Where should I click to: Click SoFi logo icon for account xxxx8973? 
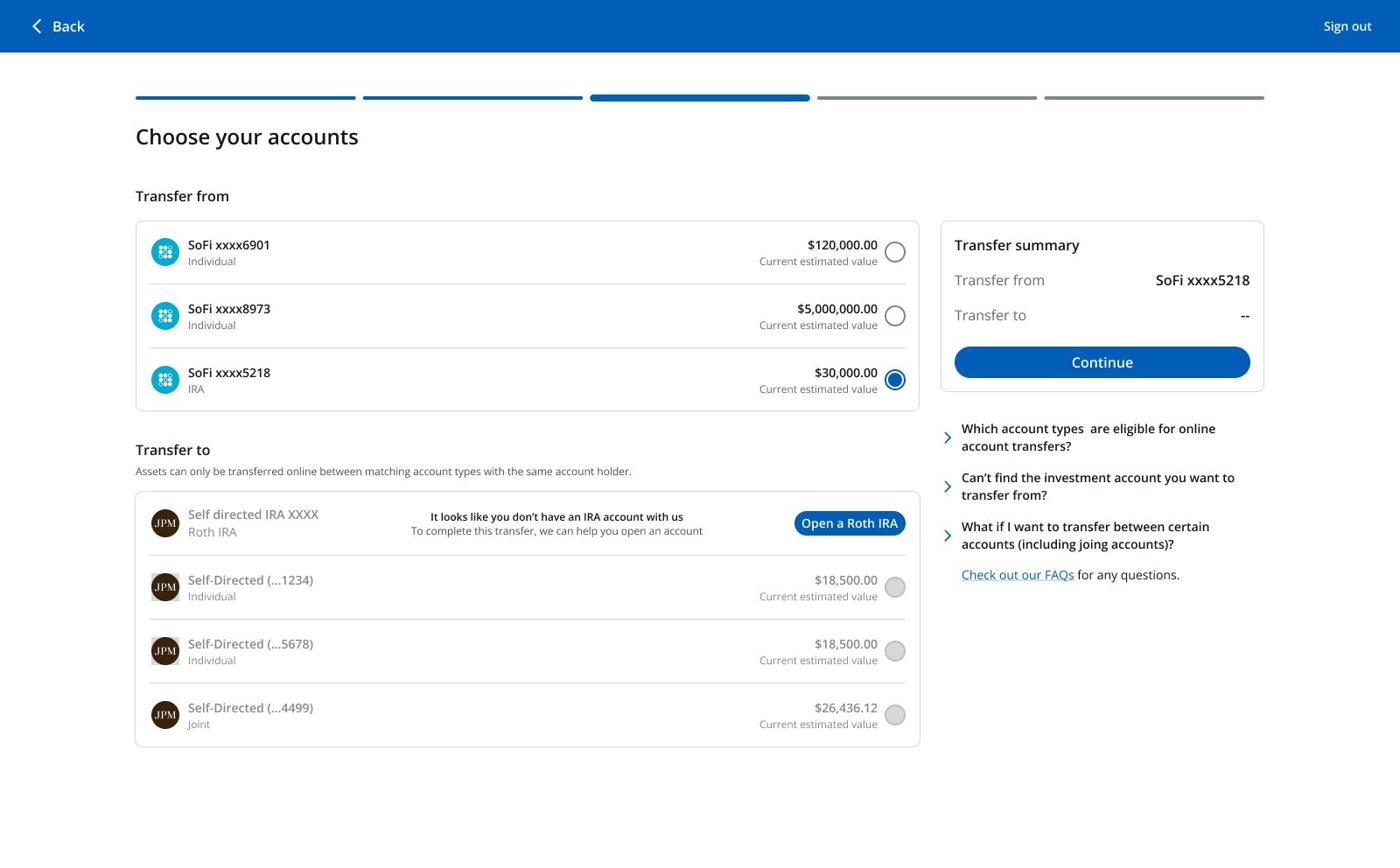pyautogui.click(x=165, y=316)
